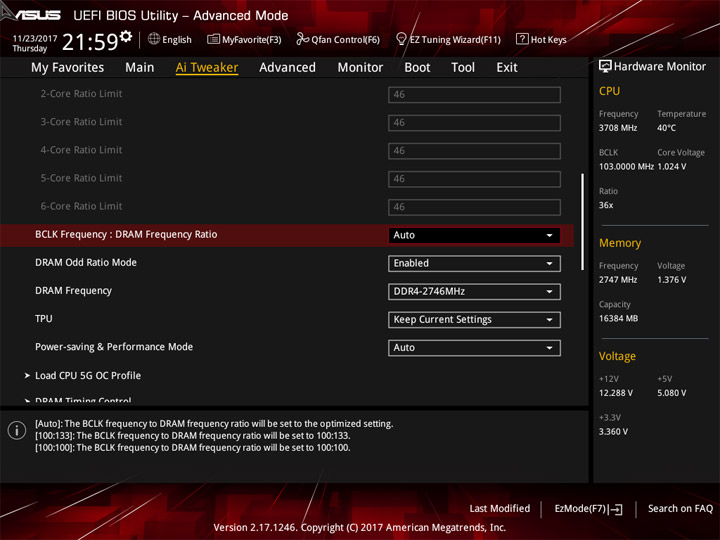The image size is (720, 540).
Task: Click the 11/23/2017 date
Action: pyautogui.click(x=35, y=39)
